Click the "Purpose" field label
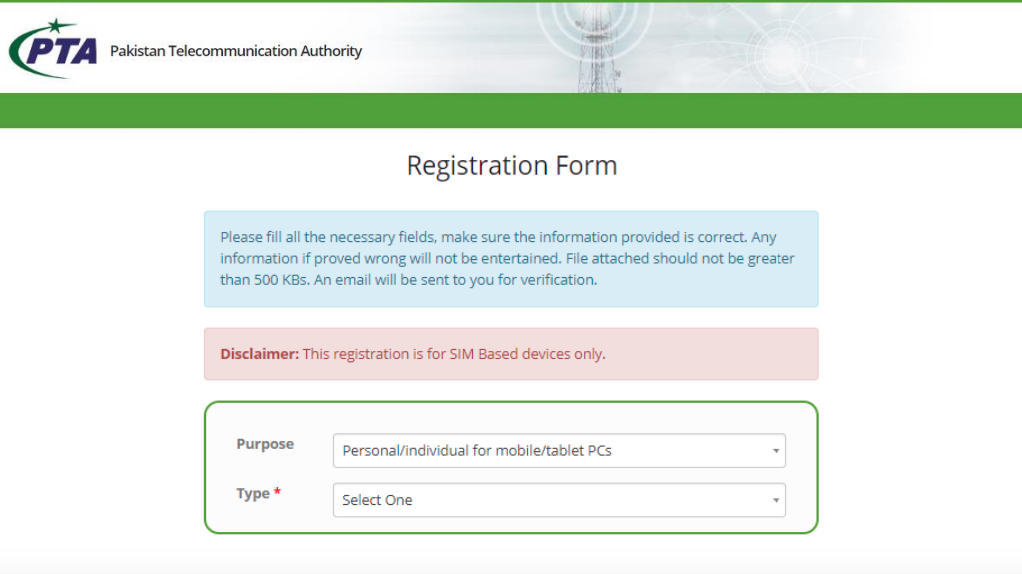The width and height of the screenshot is (1022, 574). pyautogui.click(x=265, y=444)
